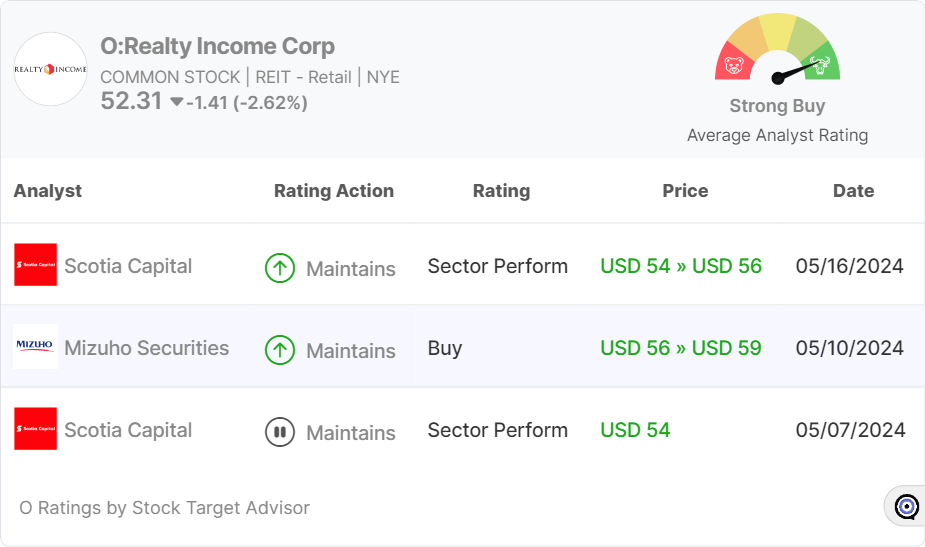This screenshot has height=547, width=925.
Task: Click the Scotia Capital logo dated 05/07/2024
Action: (x=36, y=430)
